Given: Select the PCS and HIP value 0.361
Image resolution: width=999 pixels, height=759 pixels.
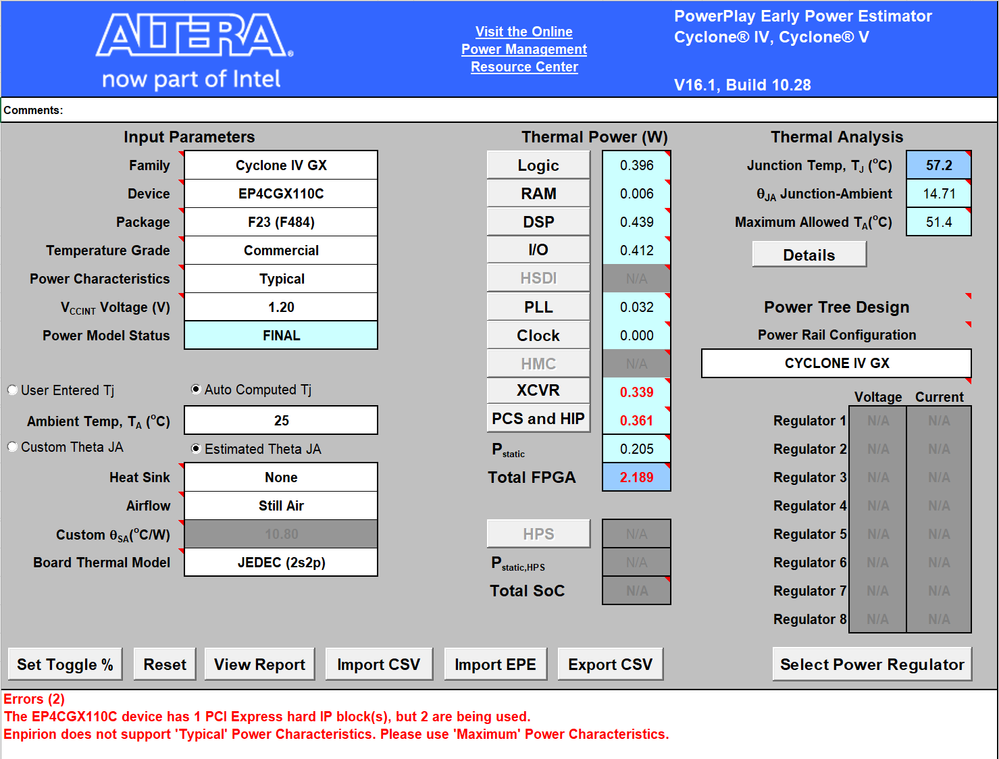Looking at the screenshot, I should [636, 421].
